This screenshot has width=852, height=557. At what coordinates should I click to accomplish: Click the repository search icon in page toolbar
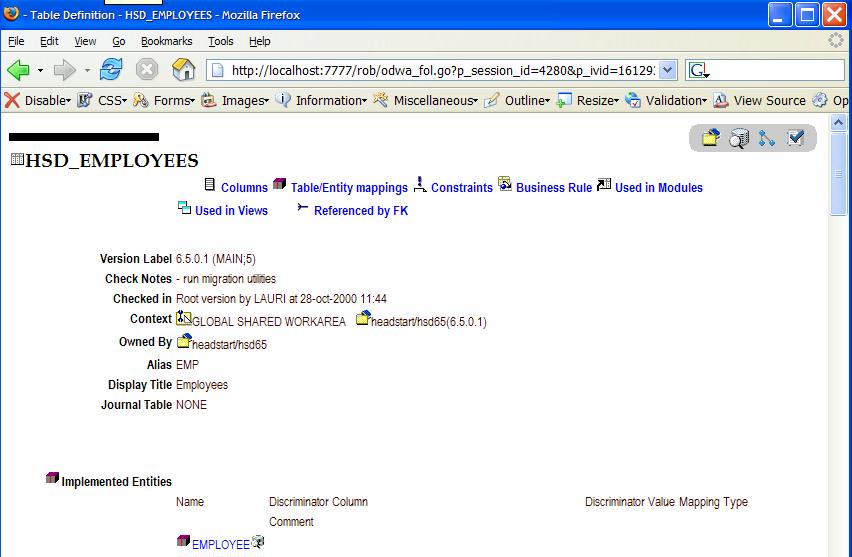tap(739, 139)
